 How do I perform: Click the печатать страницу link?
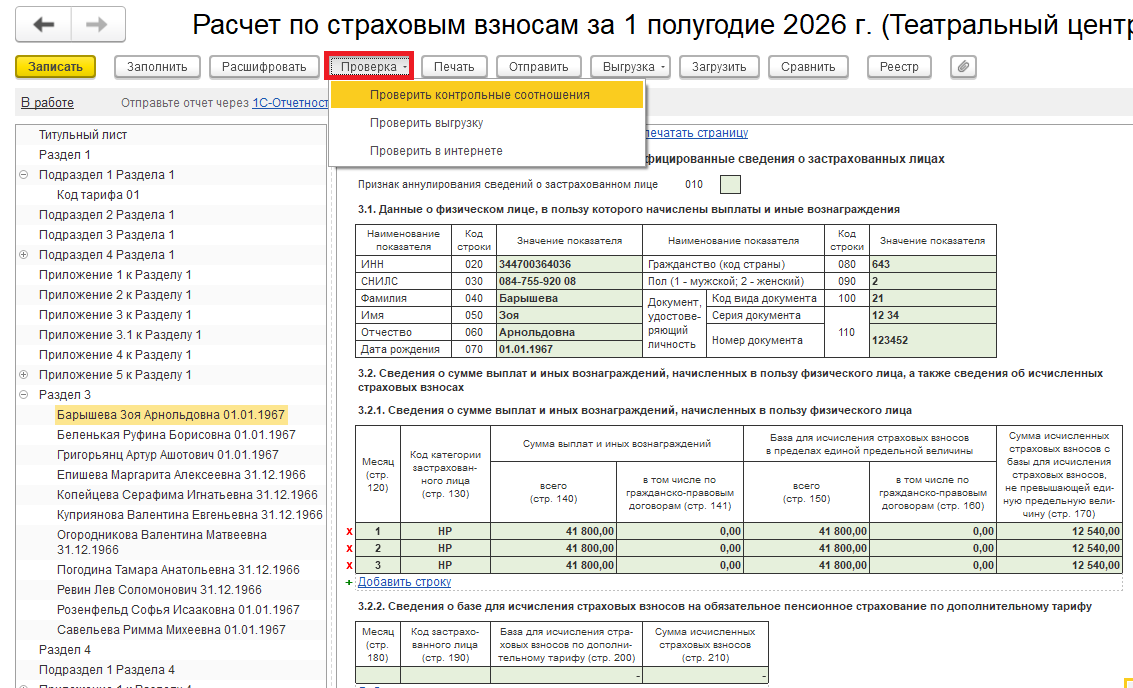pos(695,133)
